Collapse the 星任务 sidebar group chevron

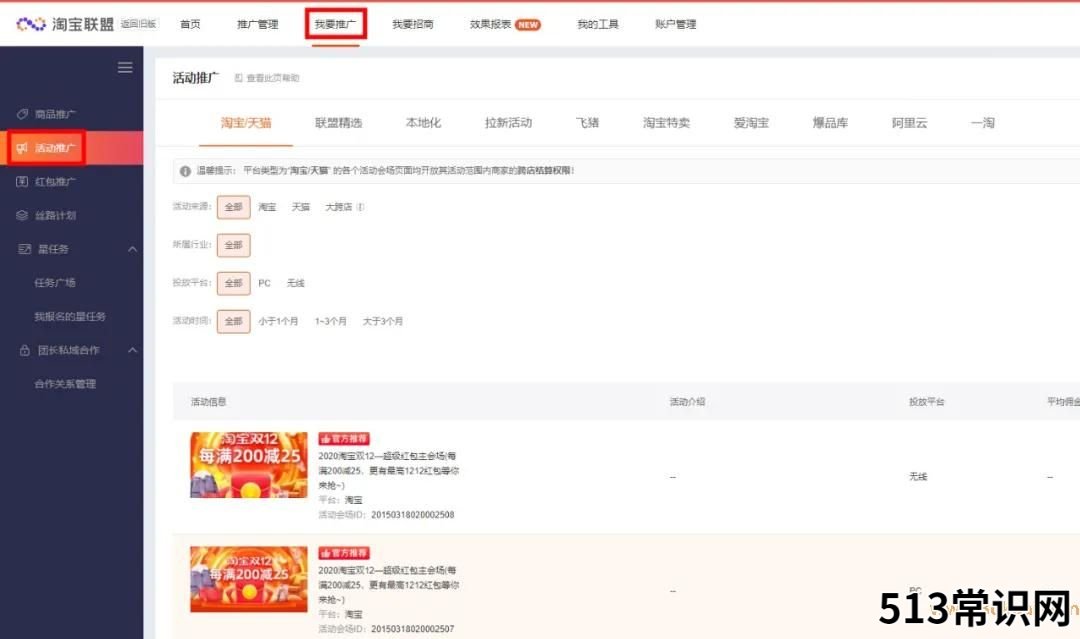133,249
